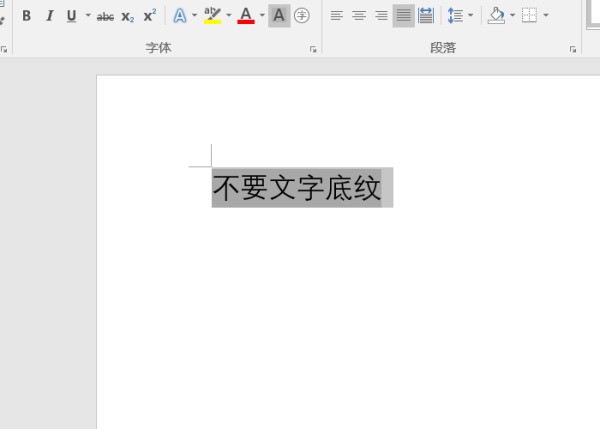
Task: Apply yellow text highlight color
Action: tap(211, 16)
